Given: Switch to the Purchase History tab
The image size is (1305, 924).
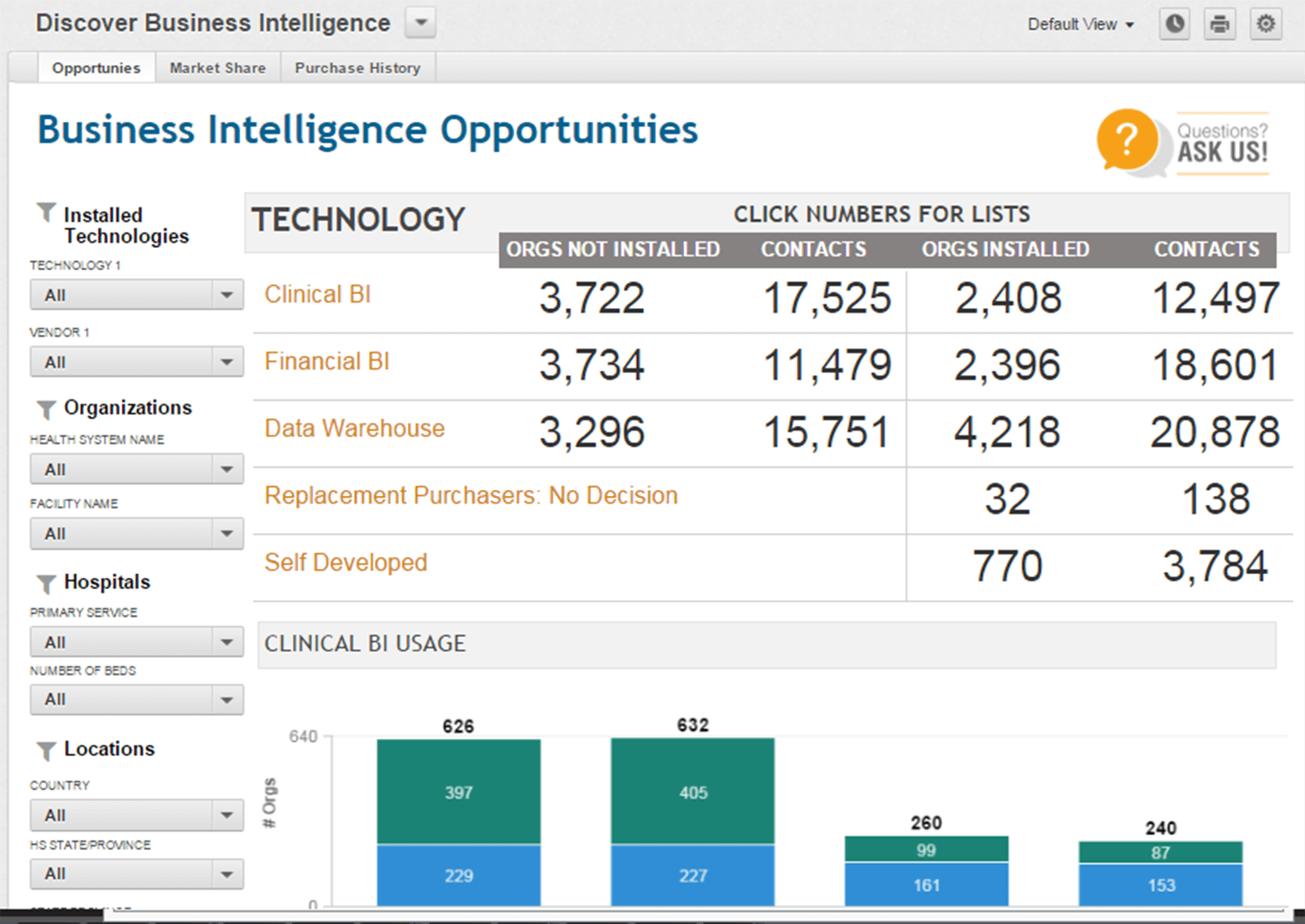Looking at the screenshot, I should point(358,67).
